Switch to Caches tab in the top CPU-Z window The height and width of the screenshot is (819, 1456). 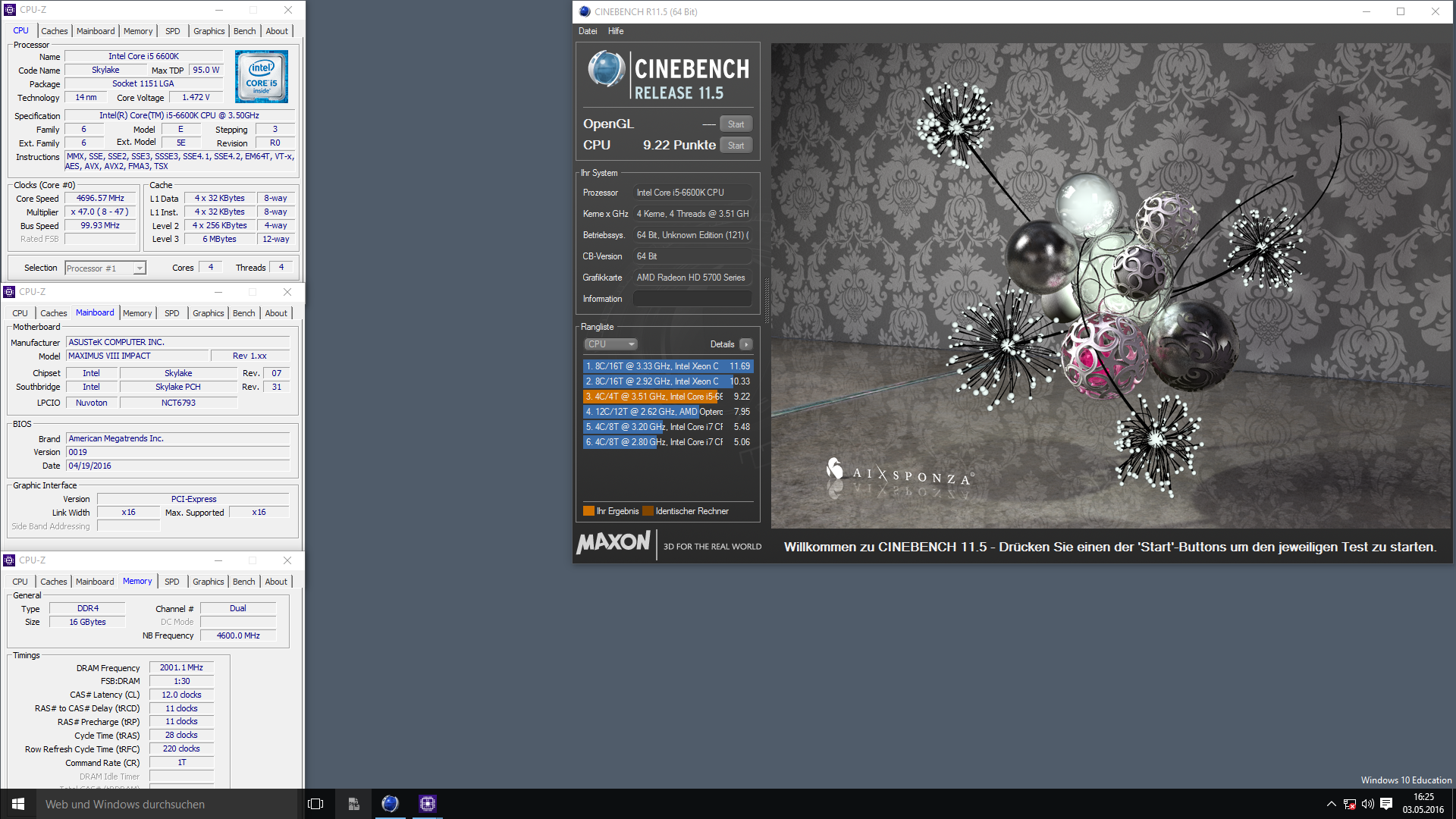(55, 31)
